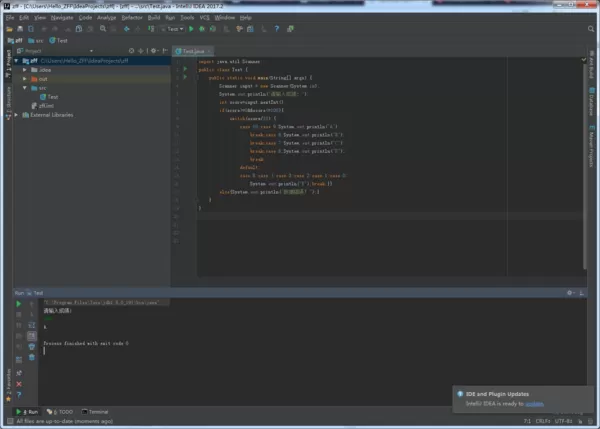
Task: Click the Open folder toolbar icon
Action: 9,29
